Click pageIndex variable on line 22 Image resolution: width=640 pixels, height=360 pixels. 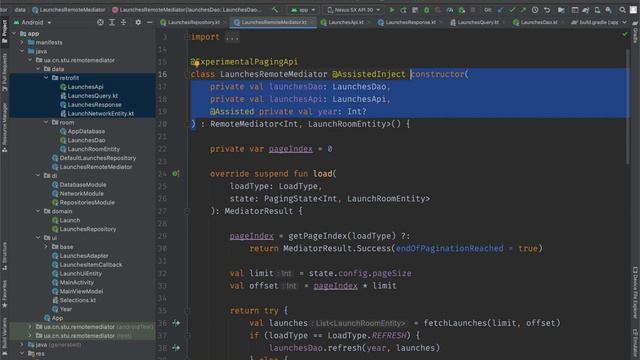pyautogui.click(x=291, y=149)
